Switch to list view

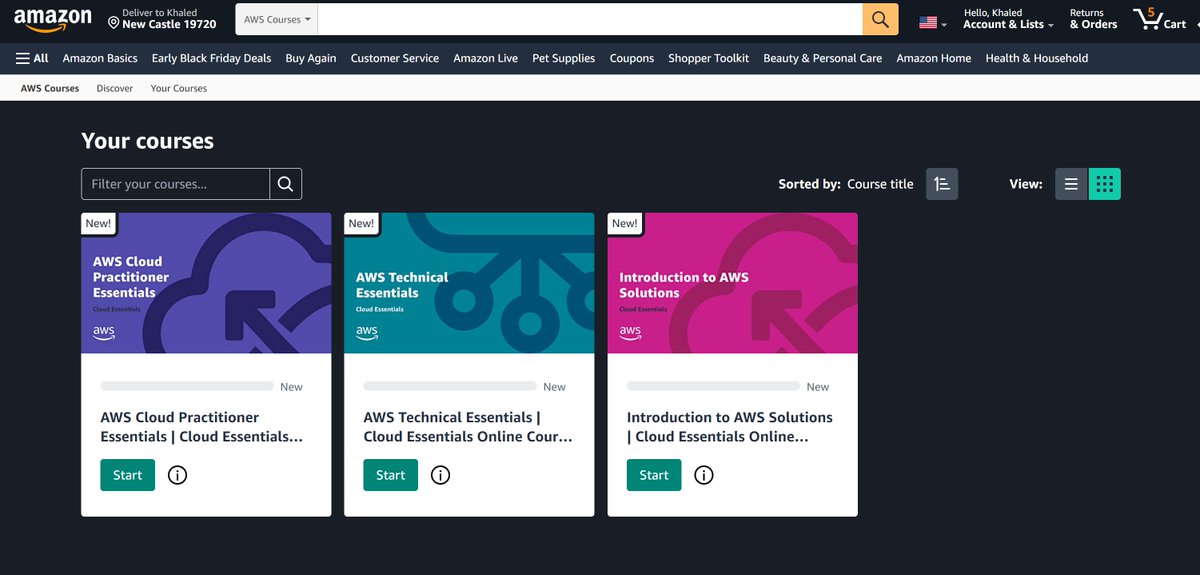(x=1071, y=184)
